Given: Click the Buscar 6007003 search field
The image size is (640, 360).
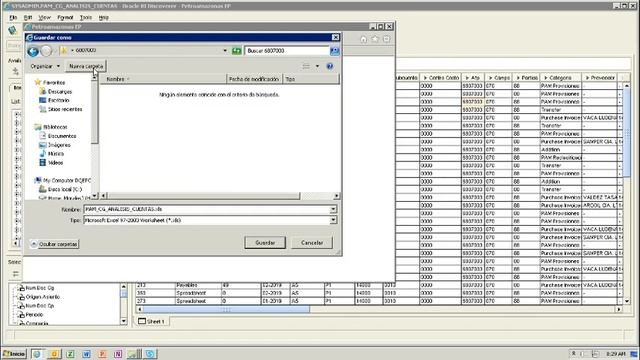Looking at the screenshot, I should click(x=287, y=51).
